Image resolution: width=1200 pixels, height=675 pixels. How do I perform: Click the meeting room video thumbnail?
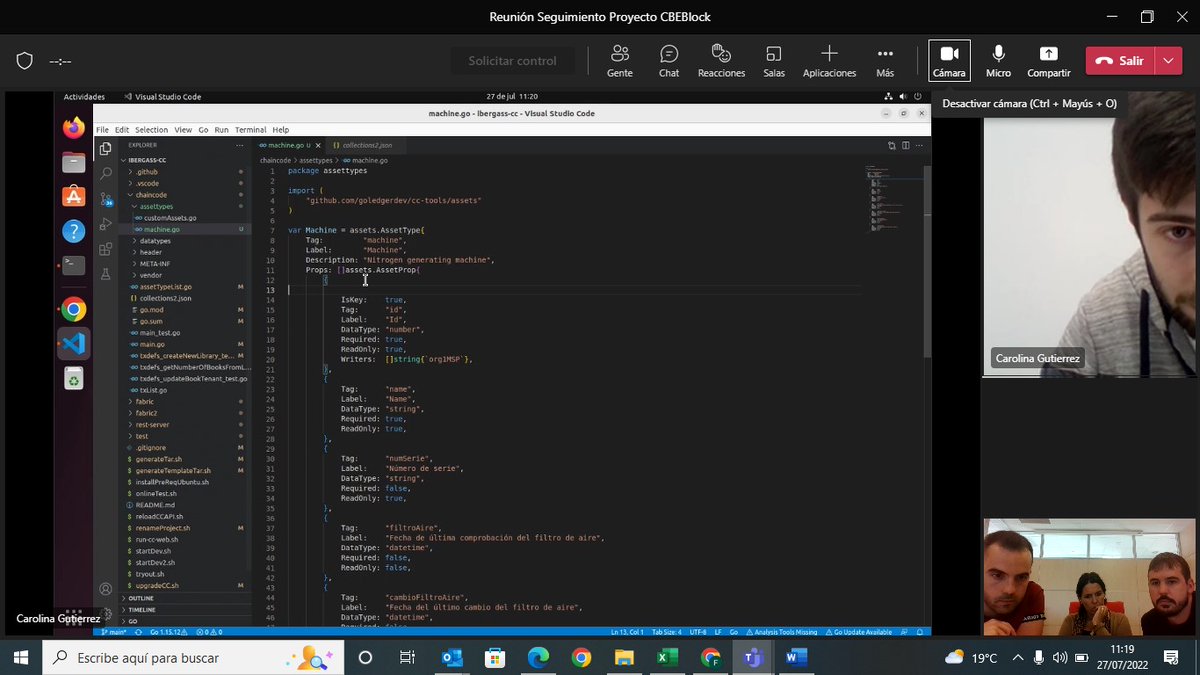[x=1089, y=577]
